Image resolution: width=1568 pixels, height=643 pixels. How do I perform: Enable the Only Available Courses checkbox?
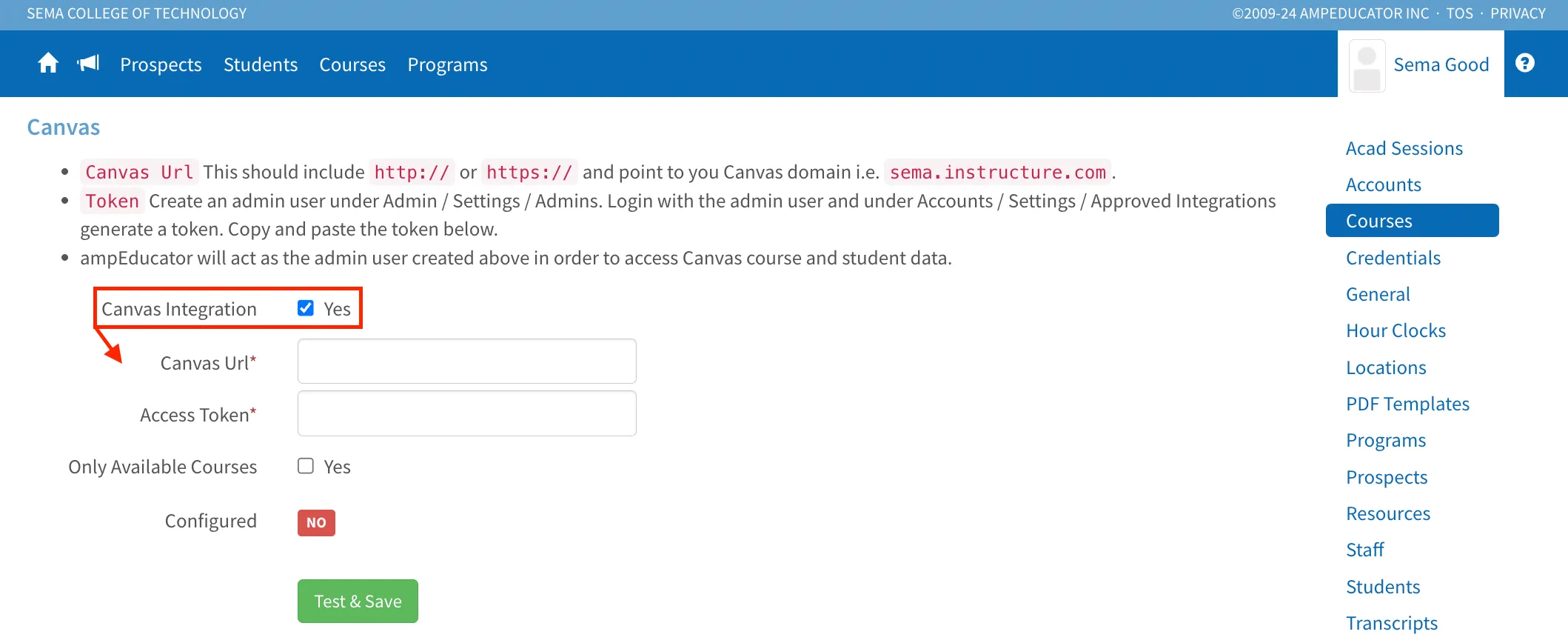pyautogui.click(x=306, y=466)
